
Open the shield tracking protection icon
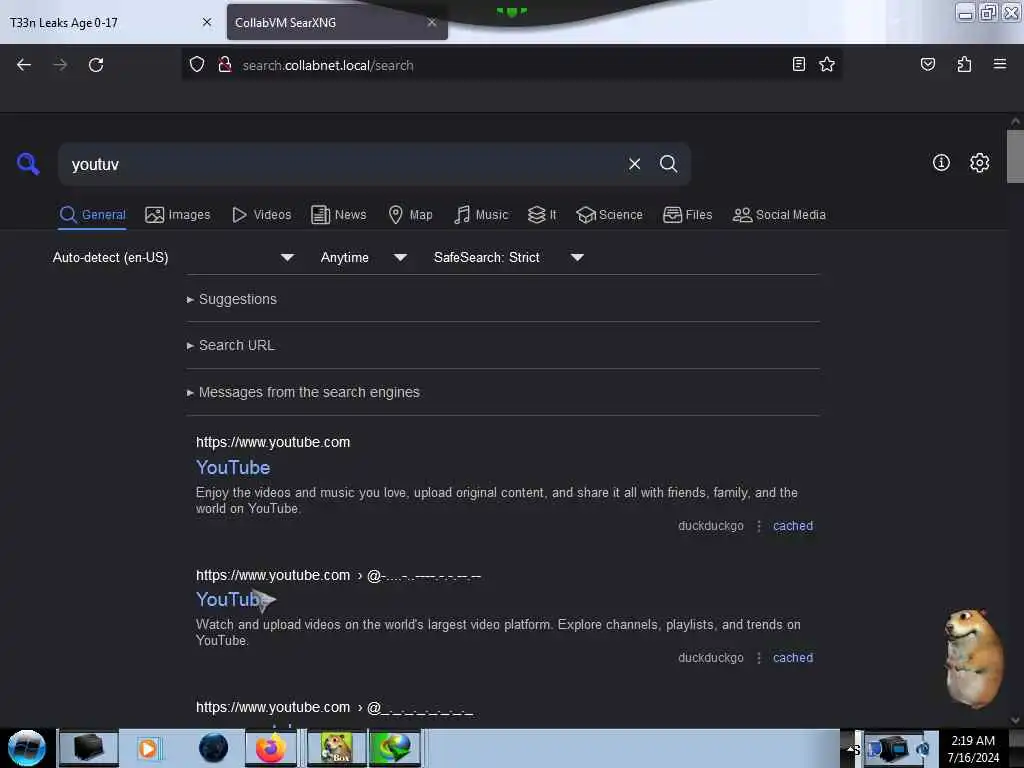pos(197,64)
